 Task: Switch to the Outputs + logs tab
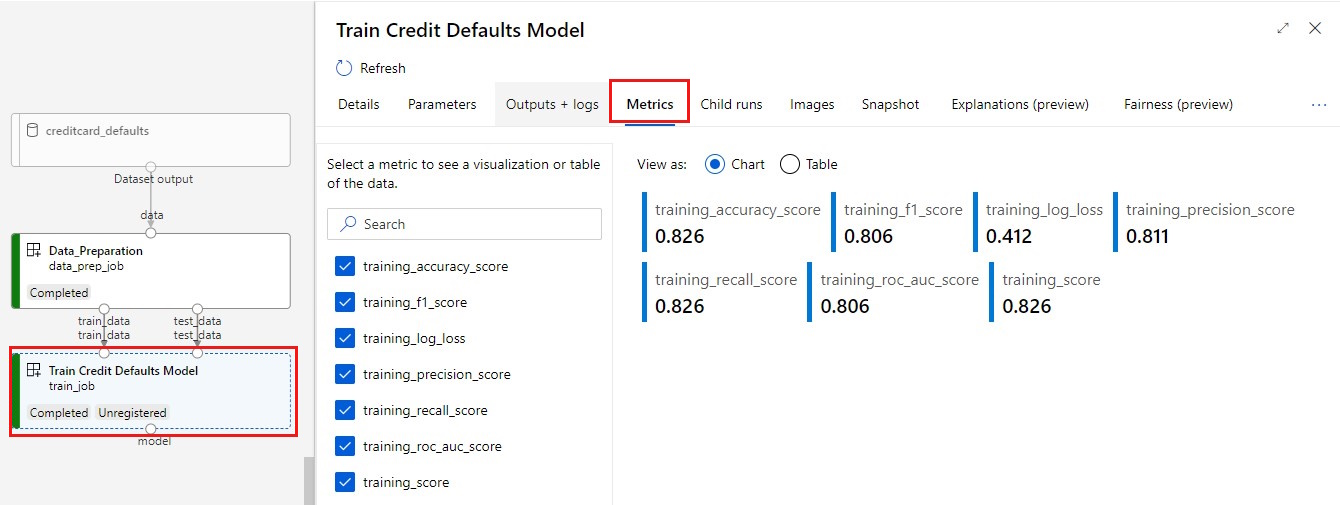coord(552,104)
